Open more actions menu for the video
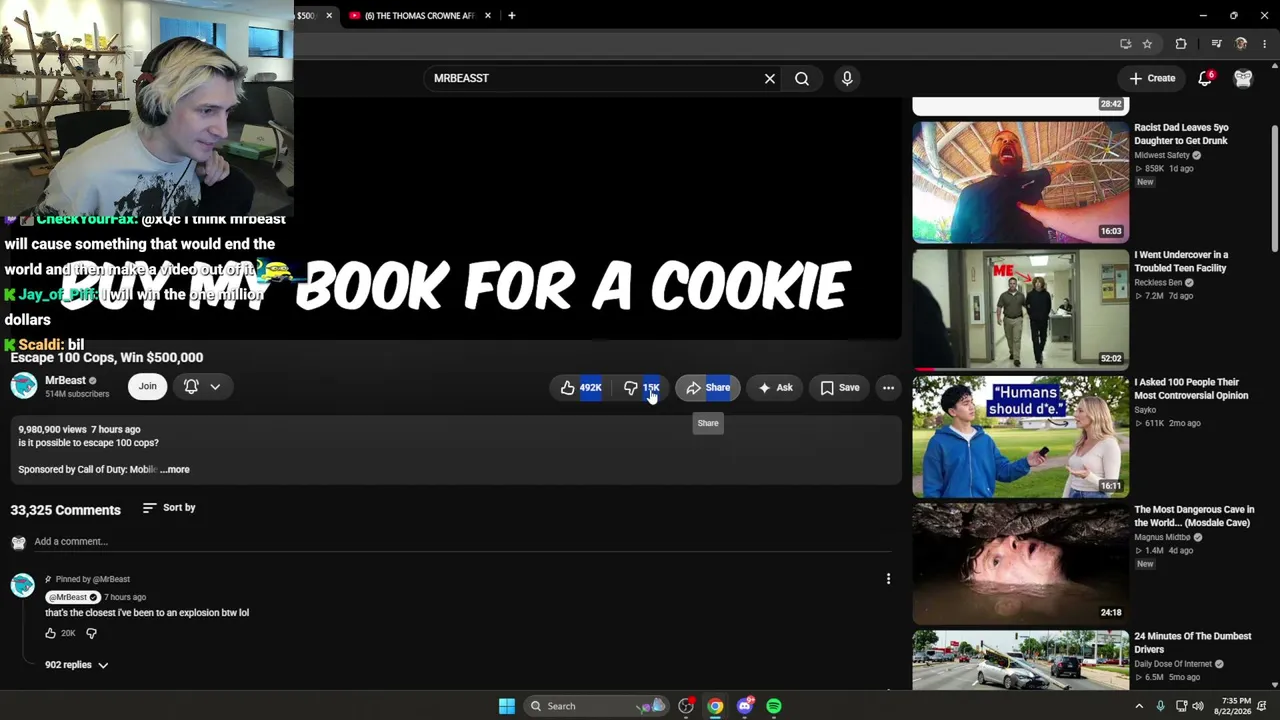This screenshot has width=1280, height=720. (x=888, y=387)
